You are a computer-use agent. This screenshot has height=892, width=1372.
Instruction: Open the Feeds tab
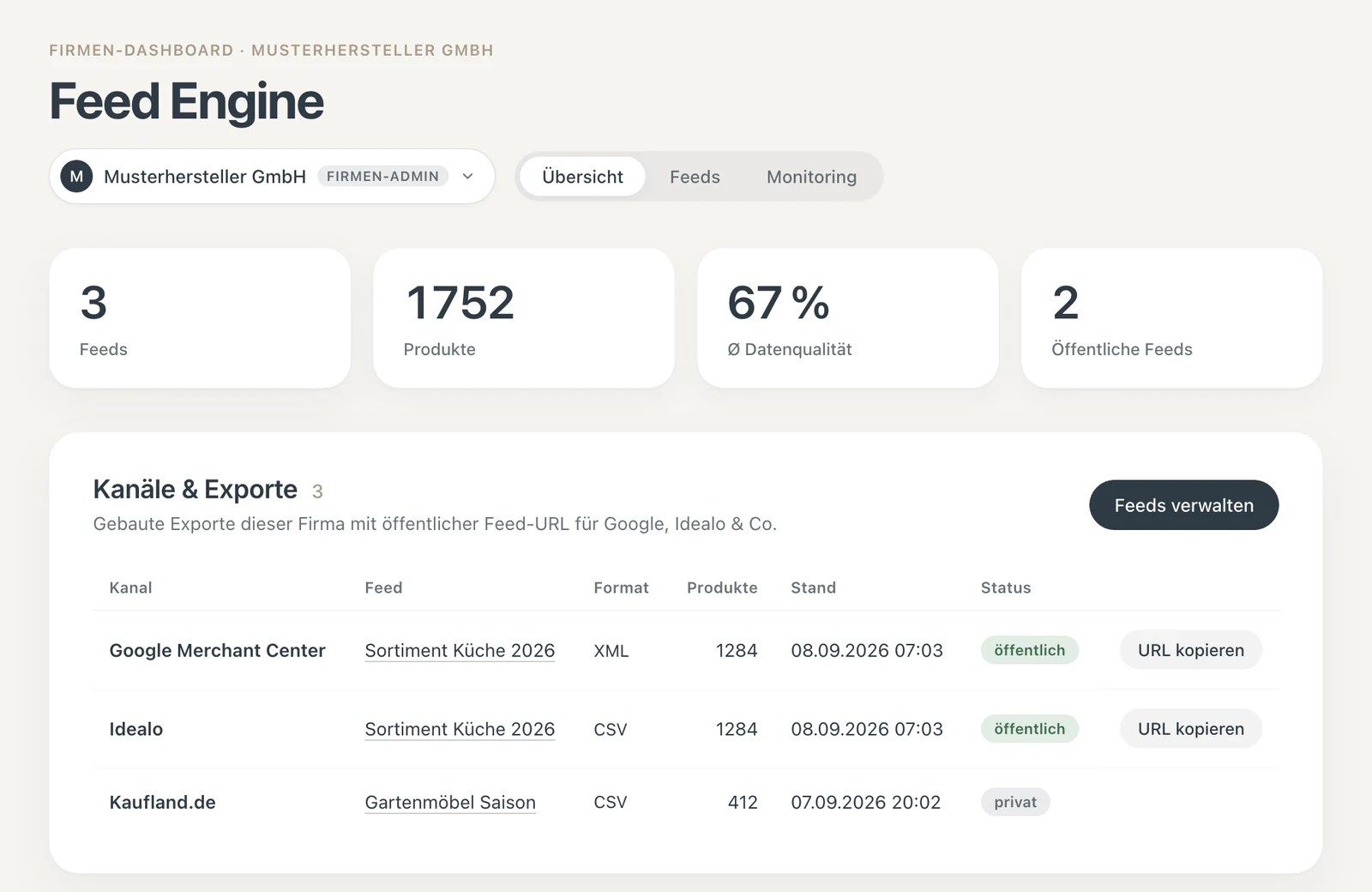[695, 177]
